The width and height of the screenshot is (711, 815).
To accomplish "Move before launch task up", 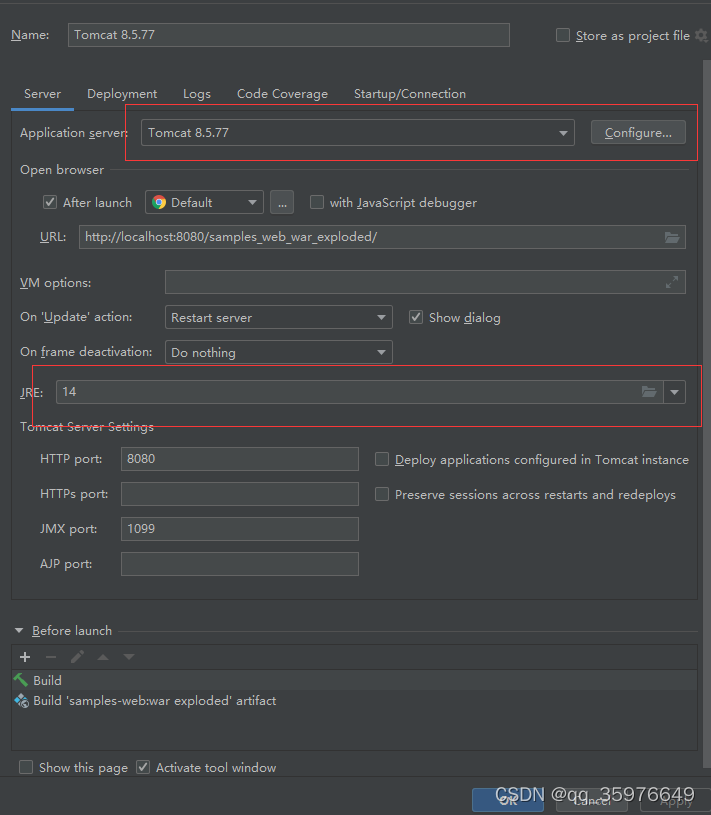I will (x=103, y=657).
